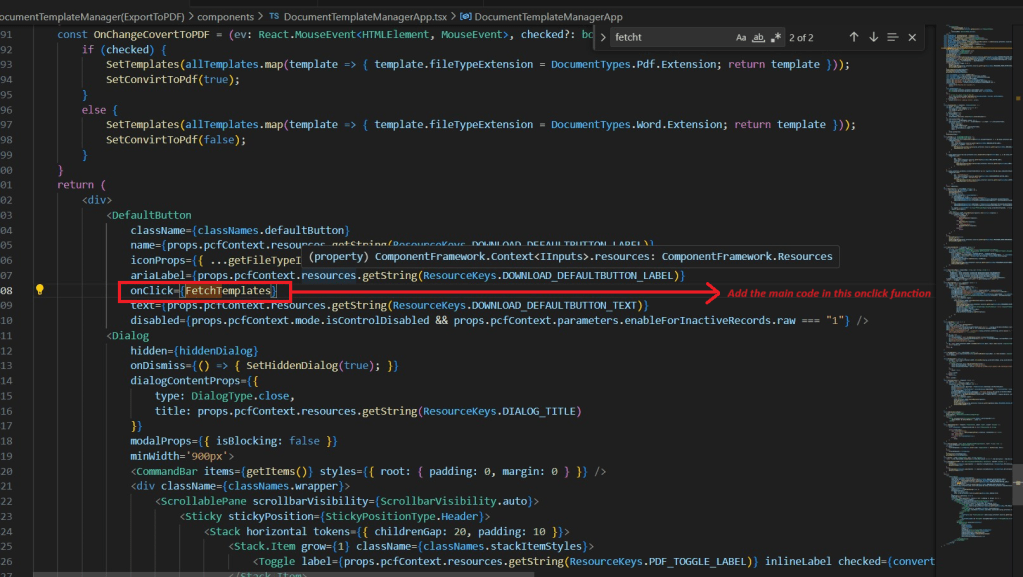
Task: Select DocumentTemplateManagerApp symbol breadcrumb
Action: click(548, 17)
